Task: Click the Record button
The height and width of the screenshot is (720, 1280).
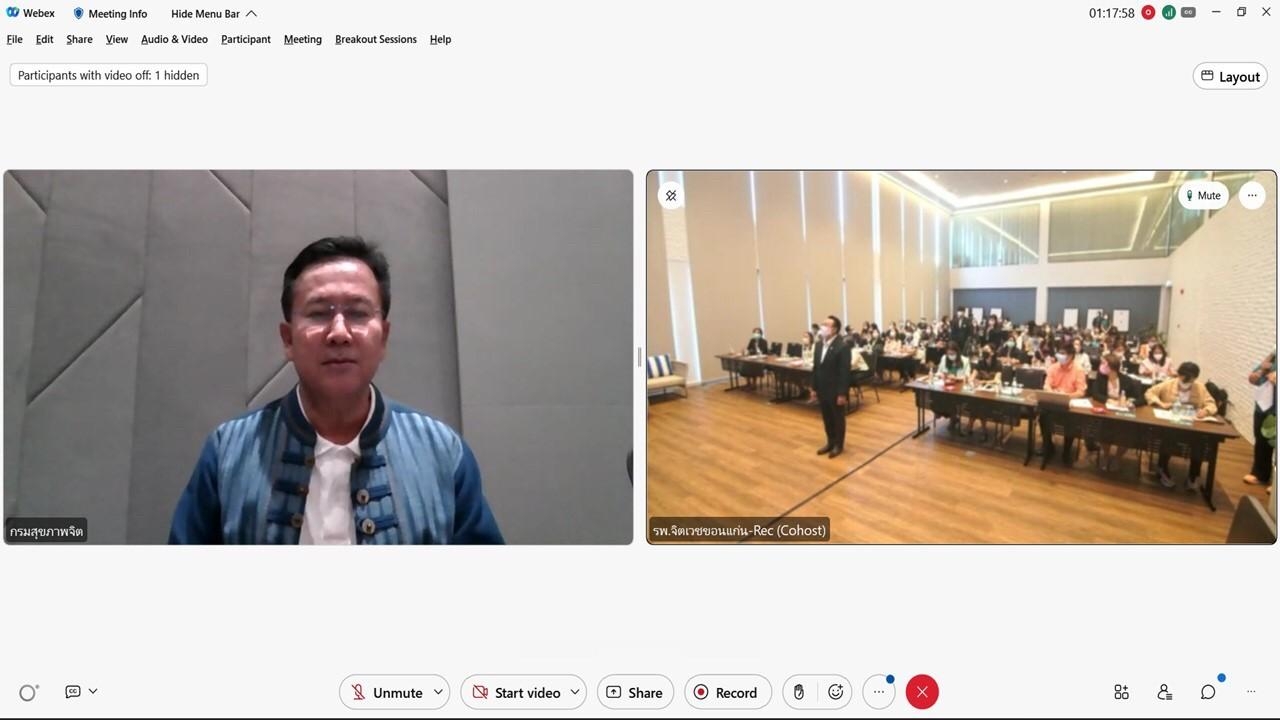Action: point(726,692)
